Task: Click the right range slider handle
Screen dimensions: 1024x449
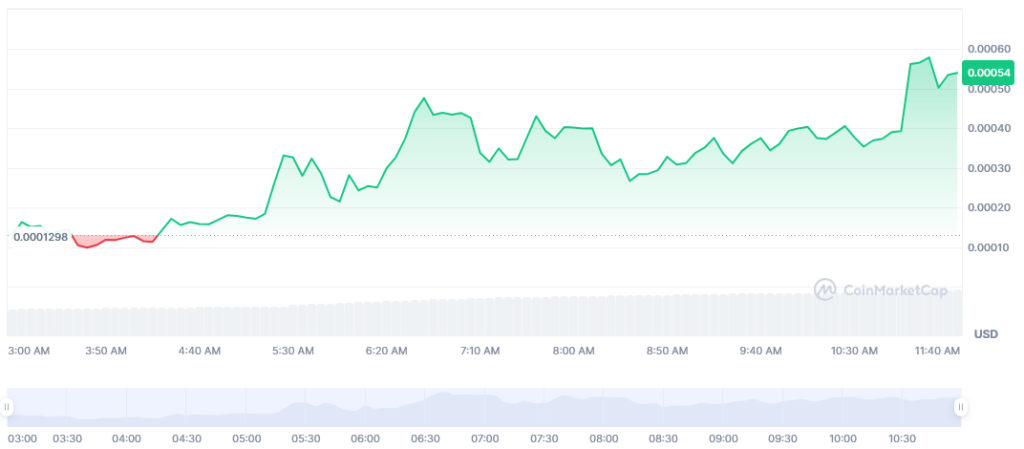Action: (961, 407)
